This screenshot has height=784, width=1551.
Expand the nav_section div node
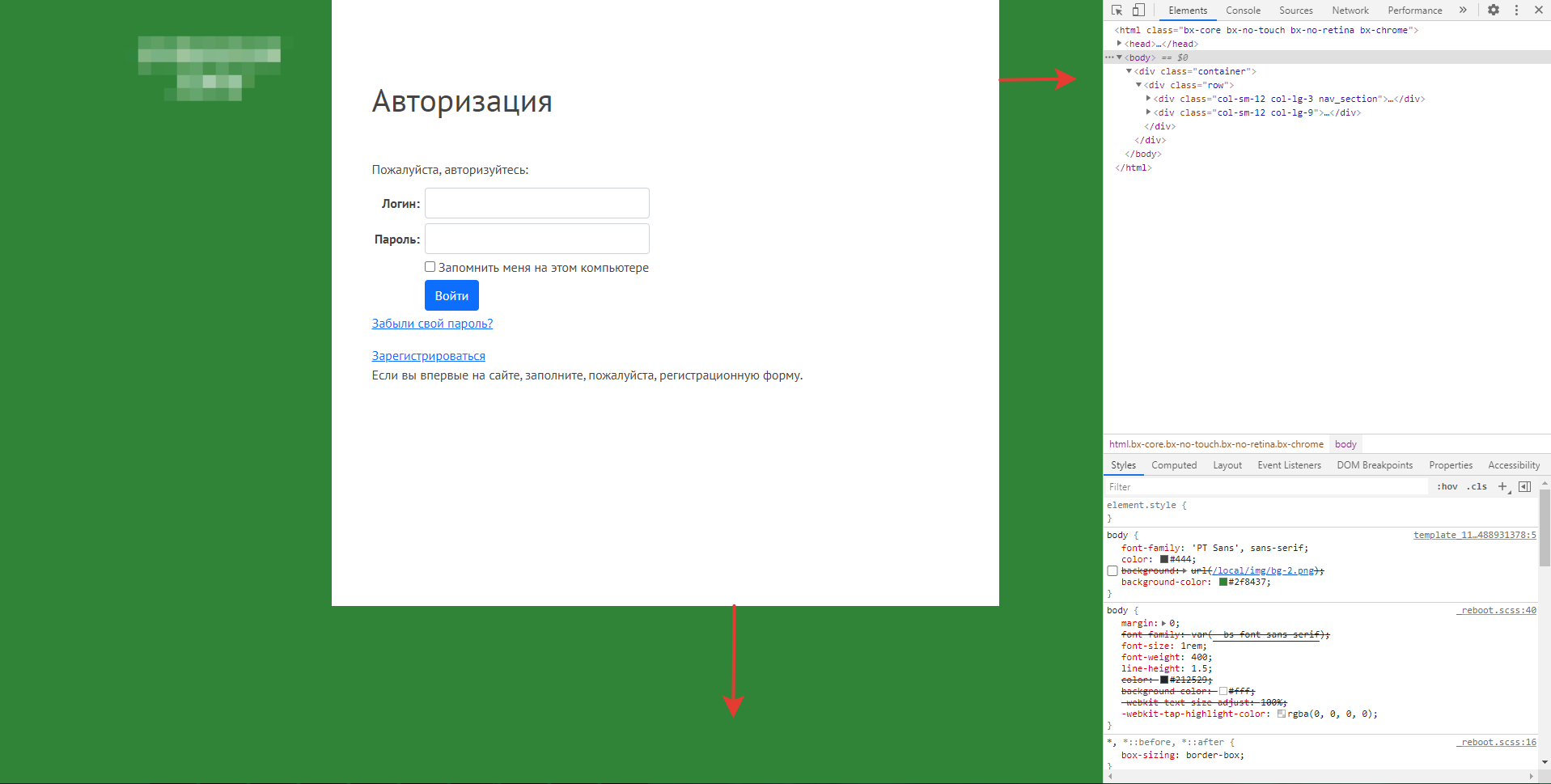pos(1148,99)
